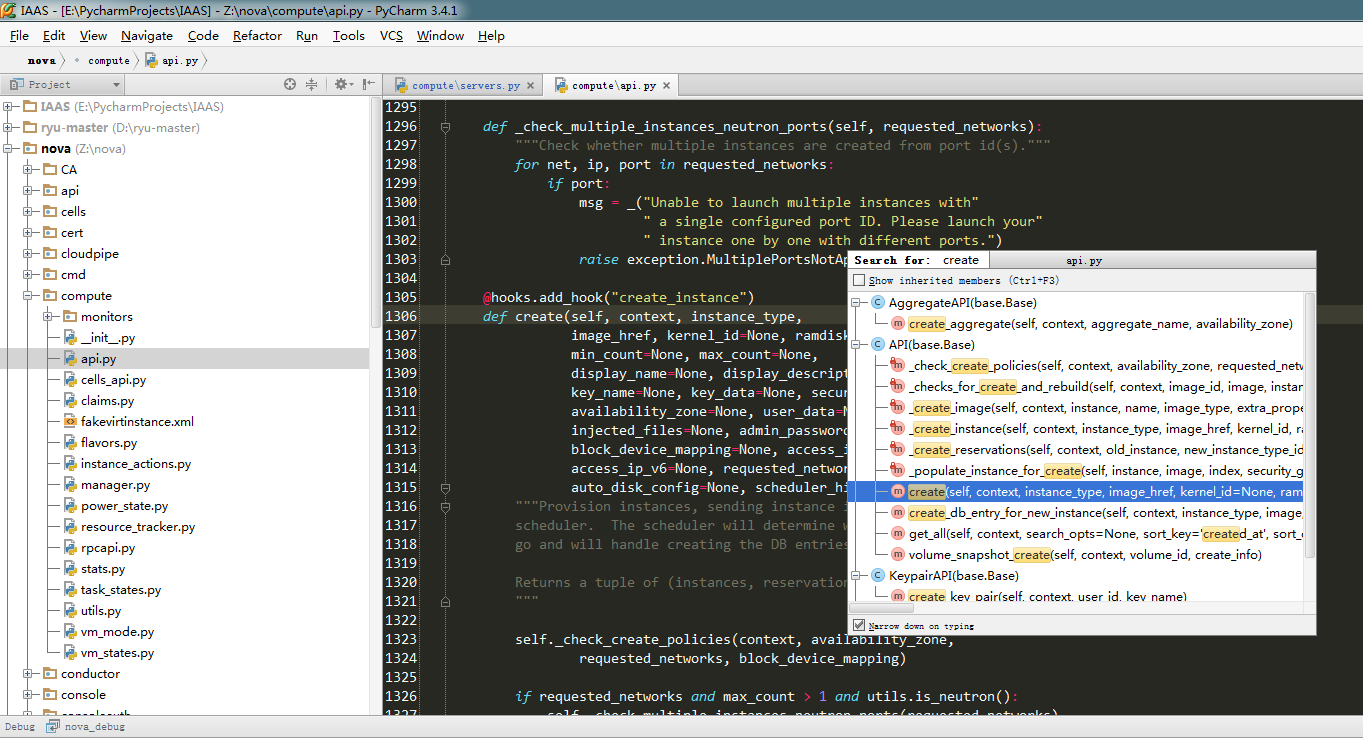Select vm_states.py in project tree
1363x738 pixels.
point(117,652)
